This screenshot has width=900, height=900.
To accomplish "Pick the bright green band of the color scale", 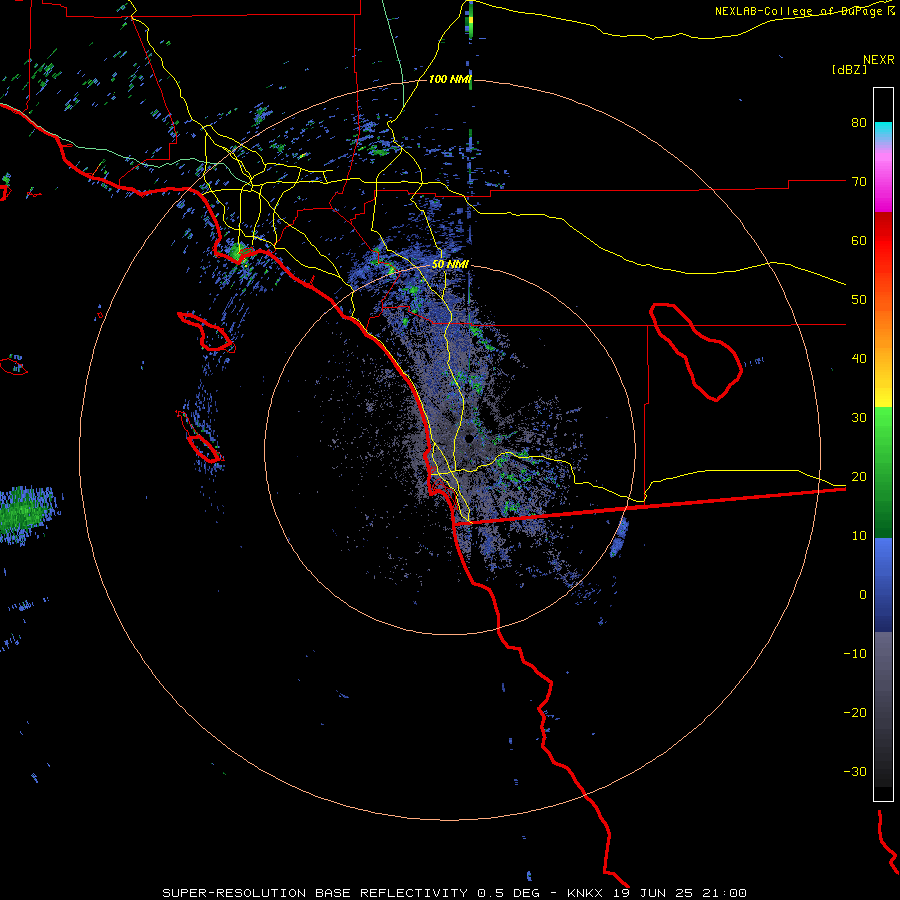I will tap(883, 424).
